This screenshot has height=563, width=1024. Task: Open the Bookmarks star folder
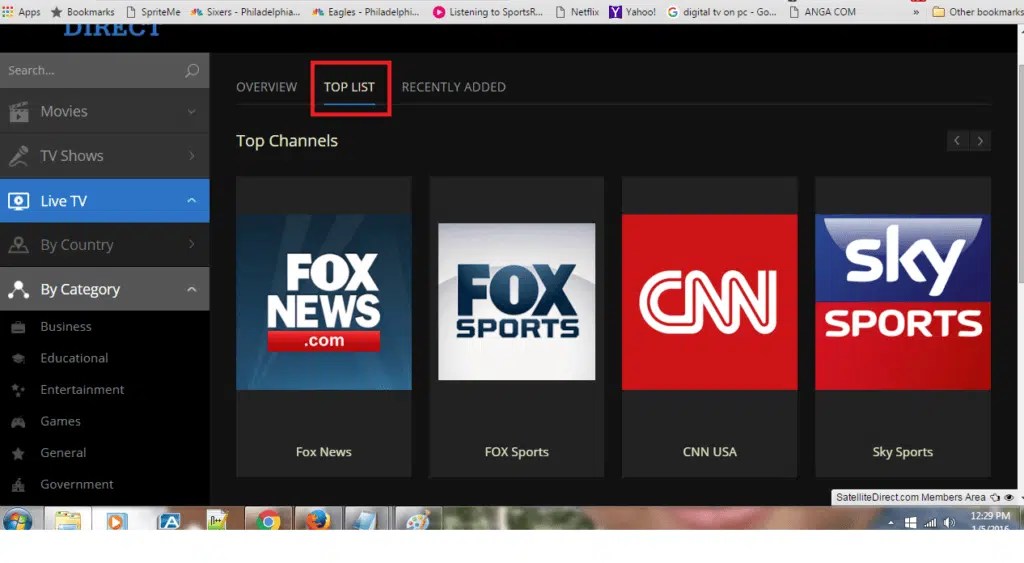83,12
